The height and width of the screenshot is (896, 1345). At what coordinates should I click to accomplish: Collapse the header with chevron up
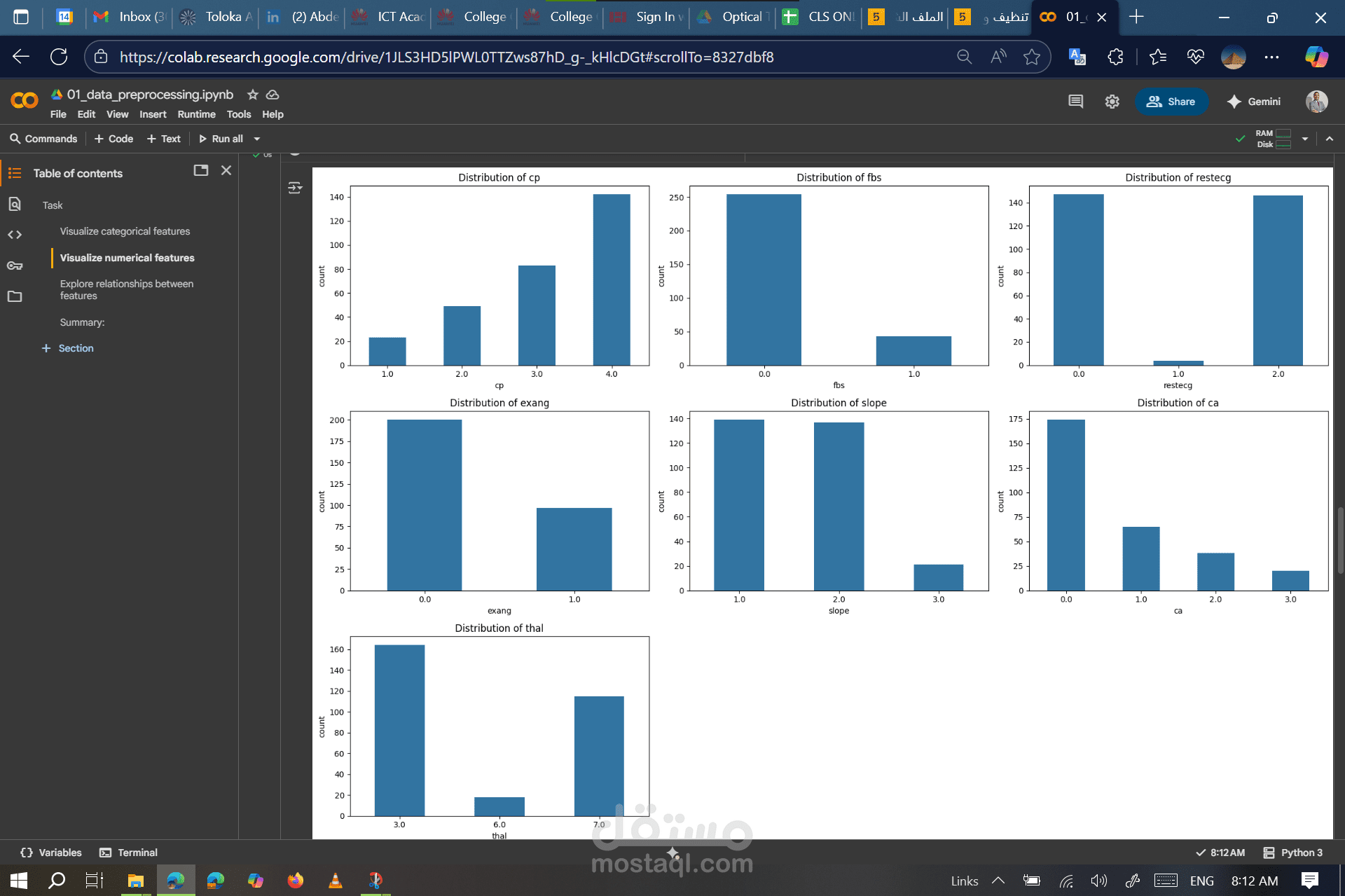pyautogui.click(x=1329, y=139)
